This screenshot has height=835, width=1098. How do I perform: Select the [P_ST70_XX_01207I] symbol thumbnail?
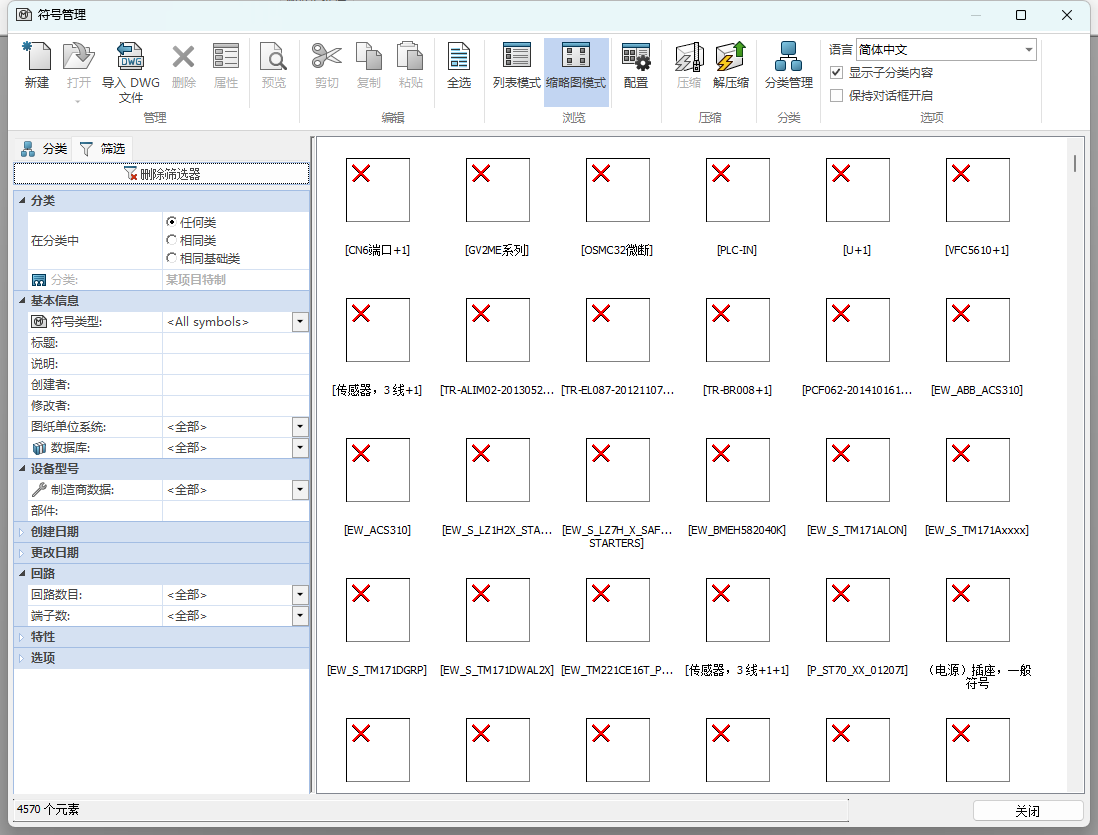click(857, 610)
